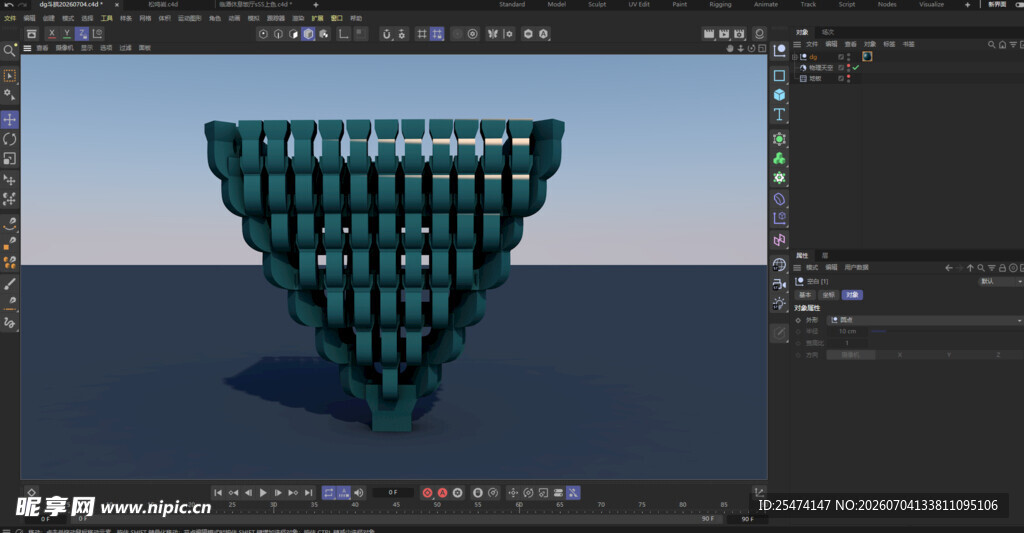Click the Cube primitive icon

click(779, 95)
